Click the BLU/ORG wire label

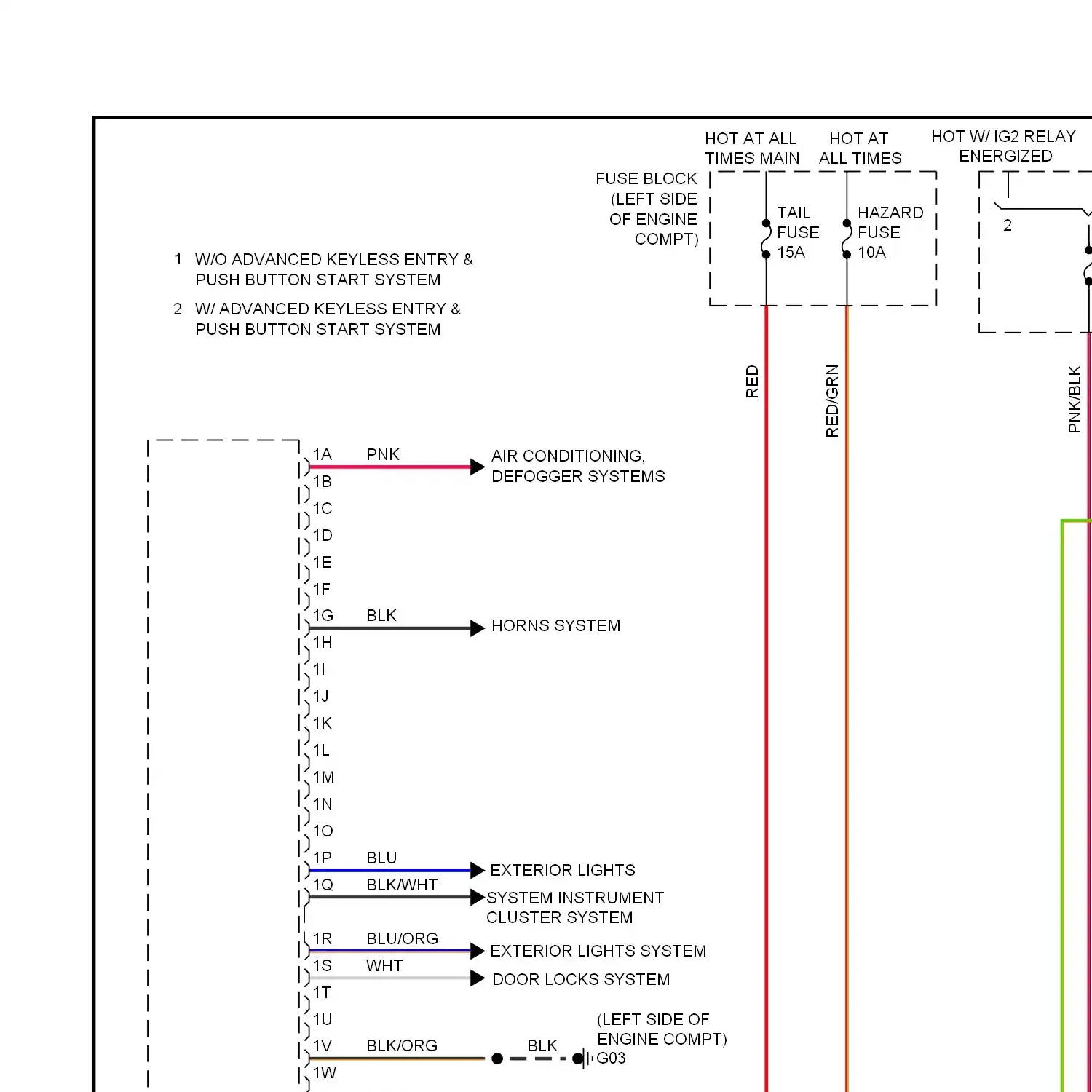(x=402, y=939)
